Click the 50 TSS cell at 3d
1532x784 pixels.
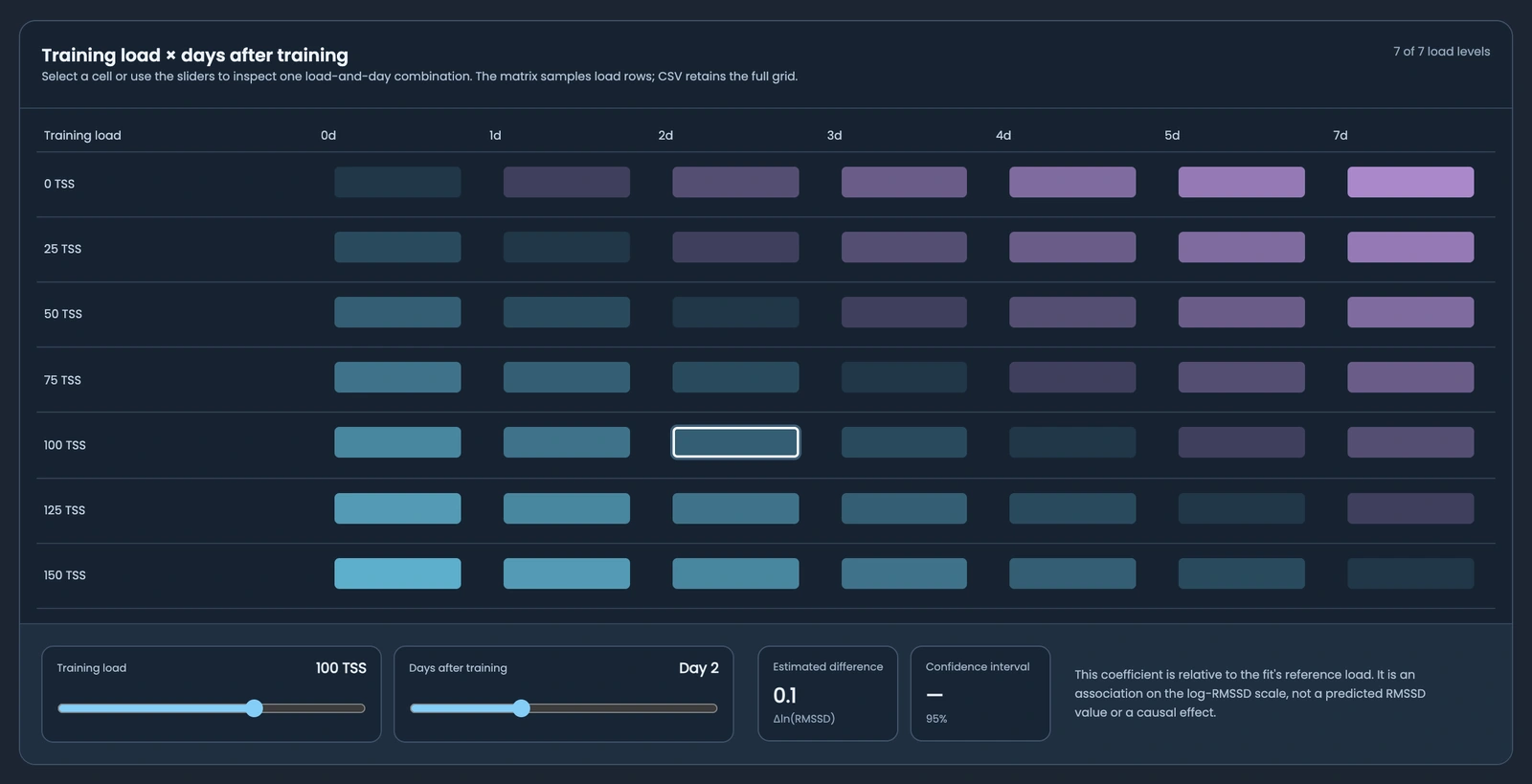pos(904,312)
